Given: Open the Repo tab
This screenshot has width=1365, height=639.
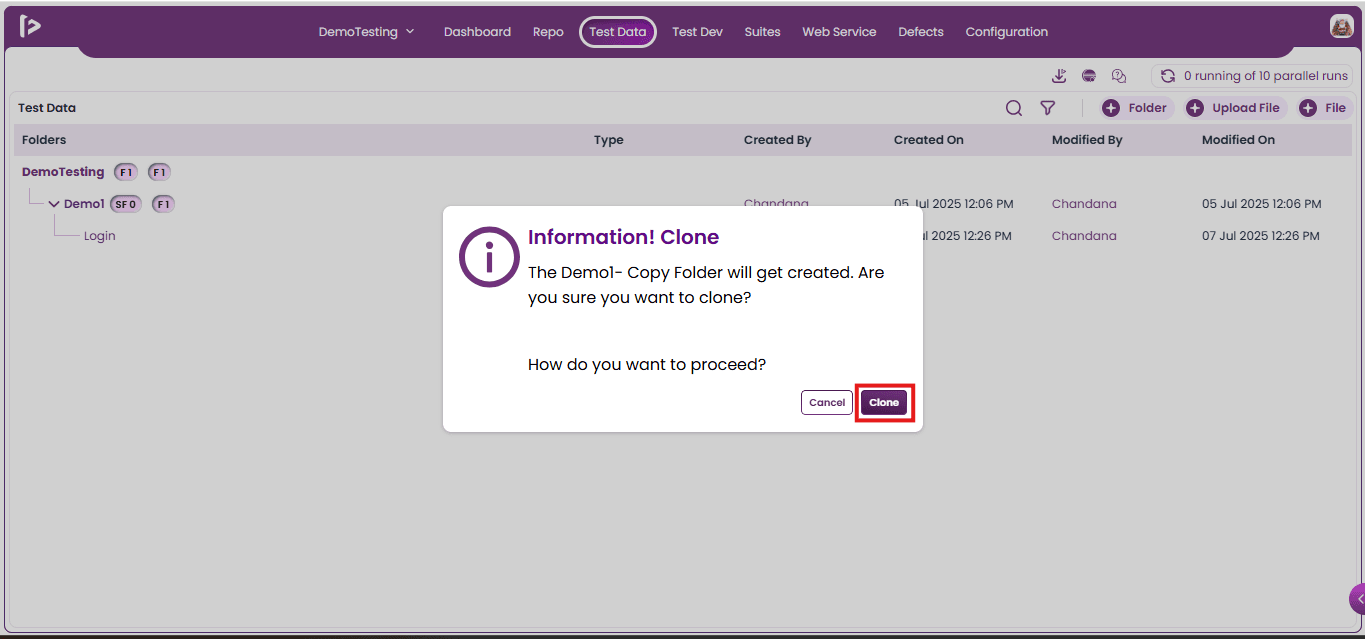Looking at the screenshot, I should 548,32.
